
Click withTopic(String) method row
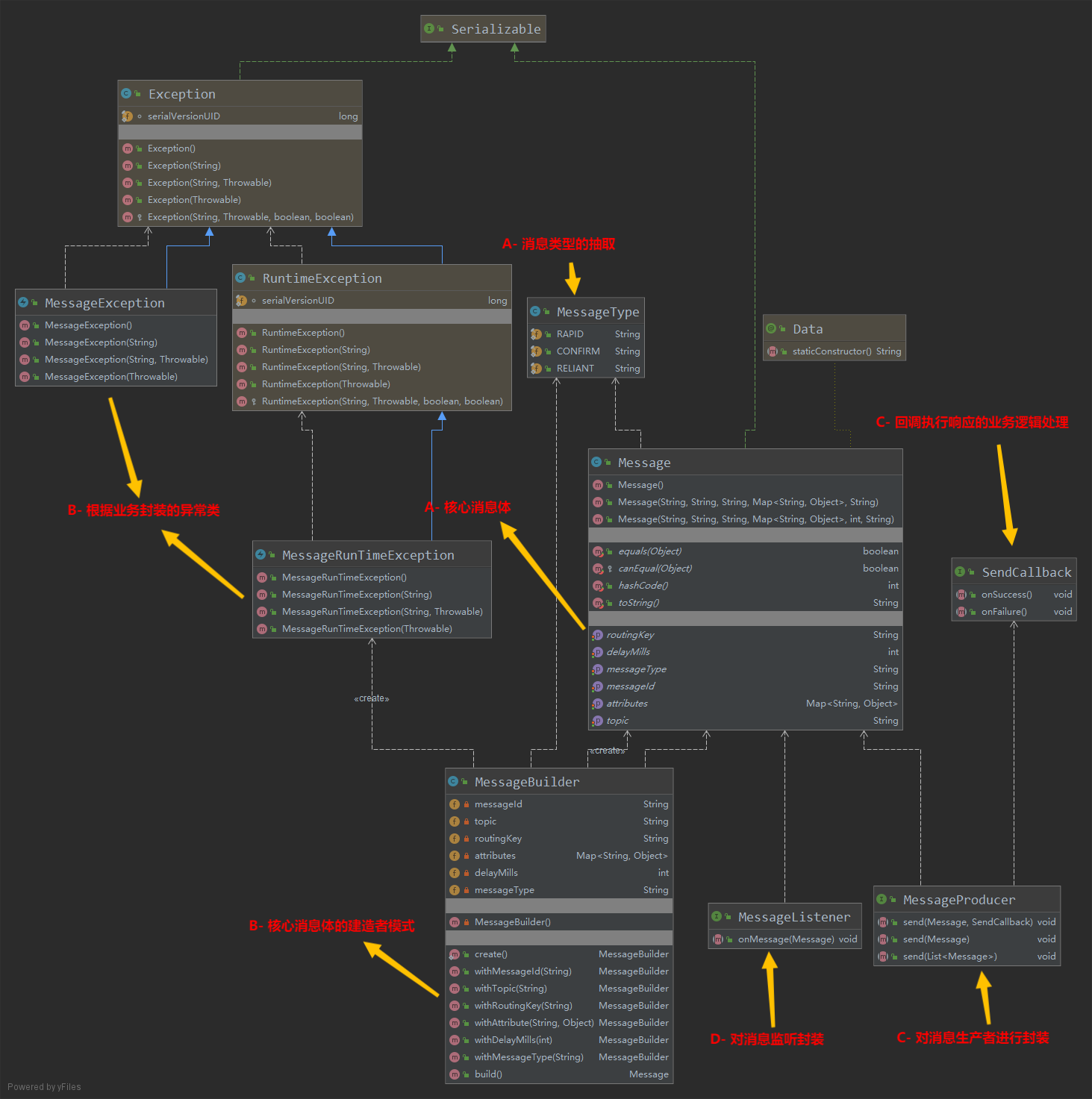point(559,988)
